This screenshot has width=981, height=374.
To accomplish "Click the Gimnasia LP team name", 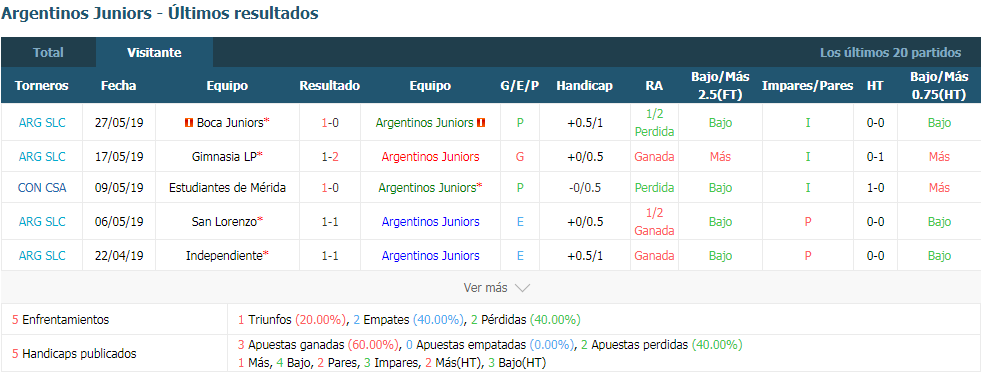I will pos(225,157).
